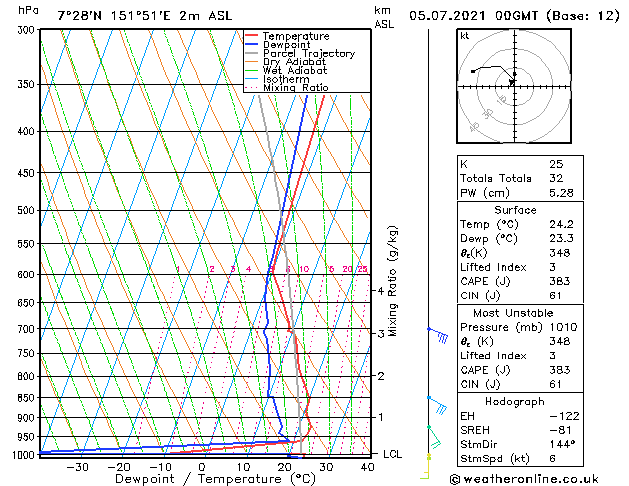Click the LCL level marker label
Screen dimensions: 629x486
392,454
